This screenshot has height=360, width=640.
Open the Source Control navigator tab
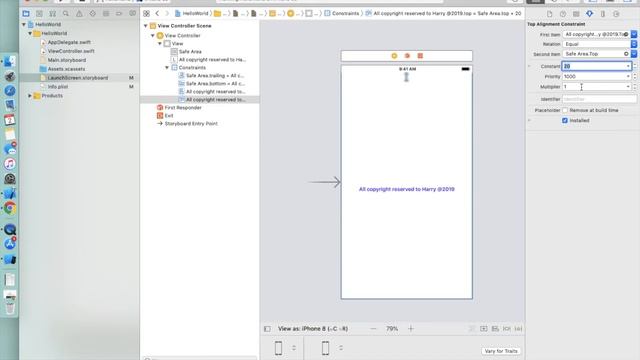(x=39, y=13)
